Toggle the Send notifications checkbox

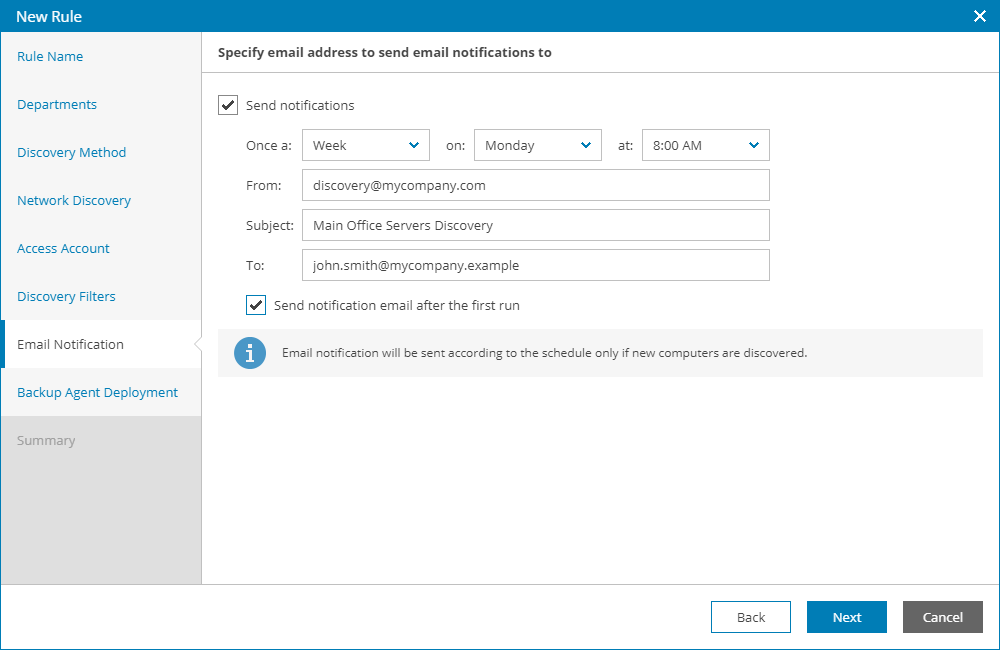(x=228, y=105)
